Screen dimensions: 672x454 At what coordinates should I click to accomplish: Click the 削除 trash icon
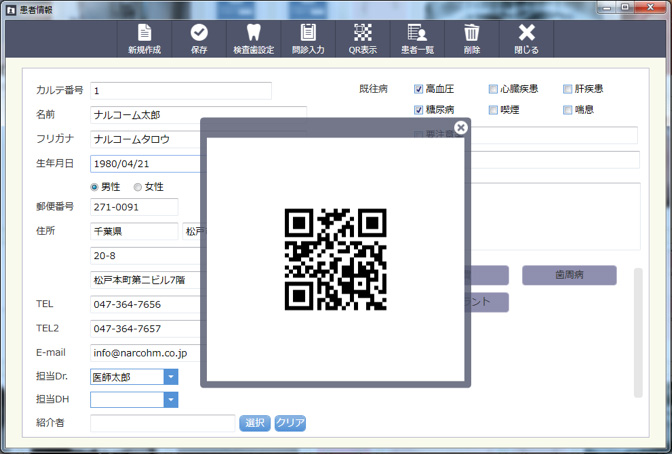point(471,39)
